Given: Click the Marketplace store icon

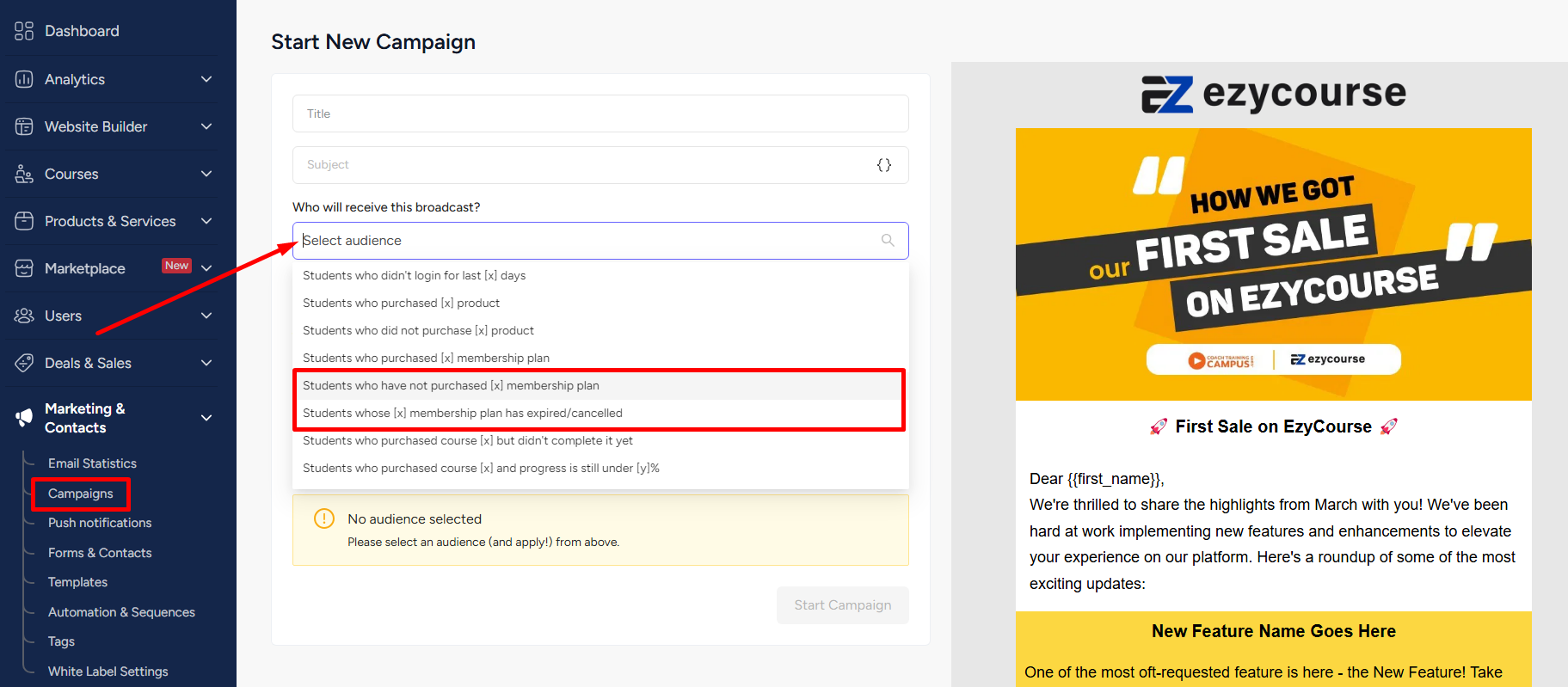Looking at the screenshot, I should (x=24, y=268).
